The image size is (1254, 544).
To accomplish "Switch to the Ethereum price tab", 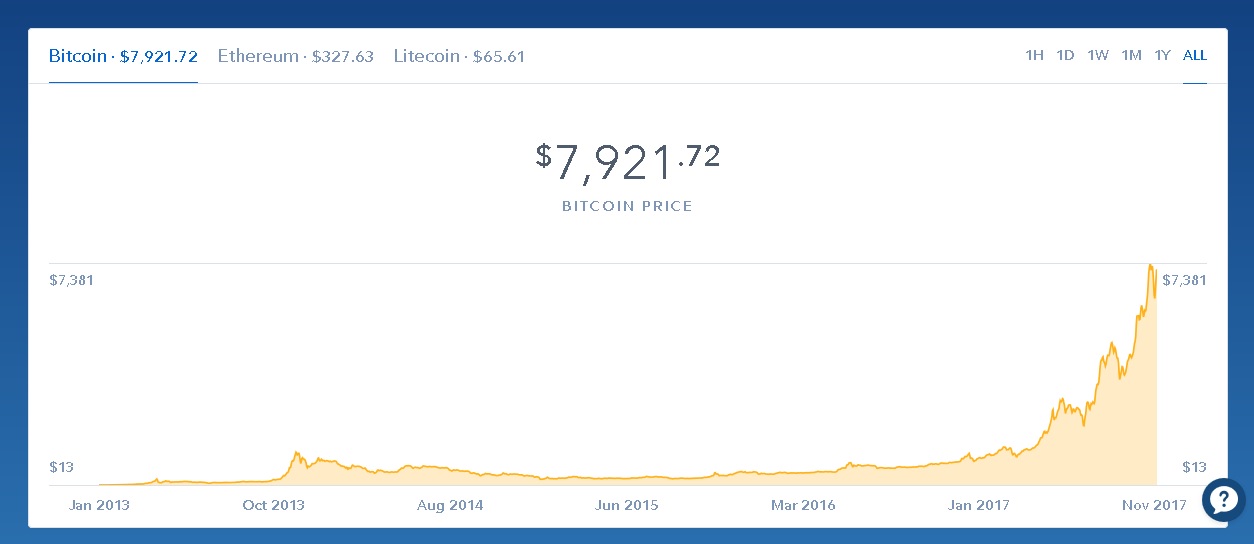I will point(296,56).
